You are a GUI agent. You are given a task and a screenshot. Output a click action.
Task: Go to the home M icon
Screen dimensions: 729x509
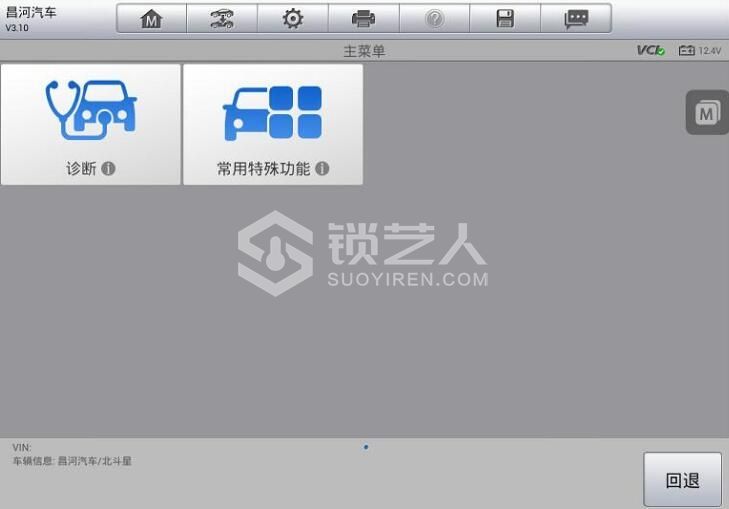[x=152, y=19]
